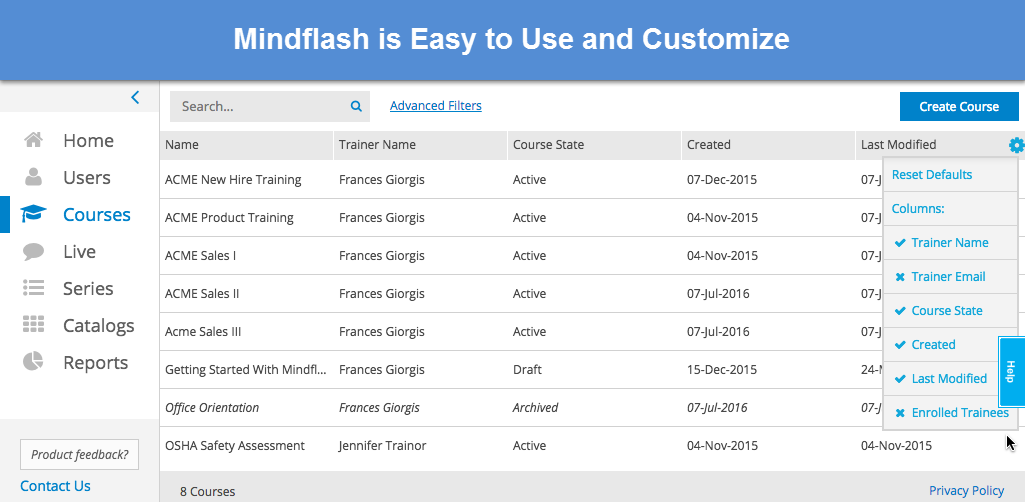Enable the Trainer Email column
Image resolution: width=1025 pixels, height=502 pixels.
(x=947, y=277)
